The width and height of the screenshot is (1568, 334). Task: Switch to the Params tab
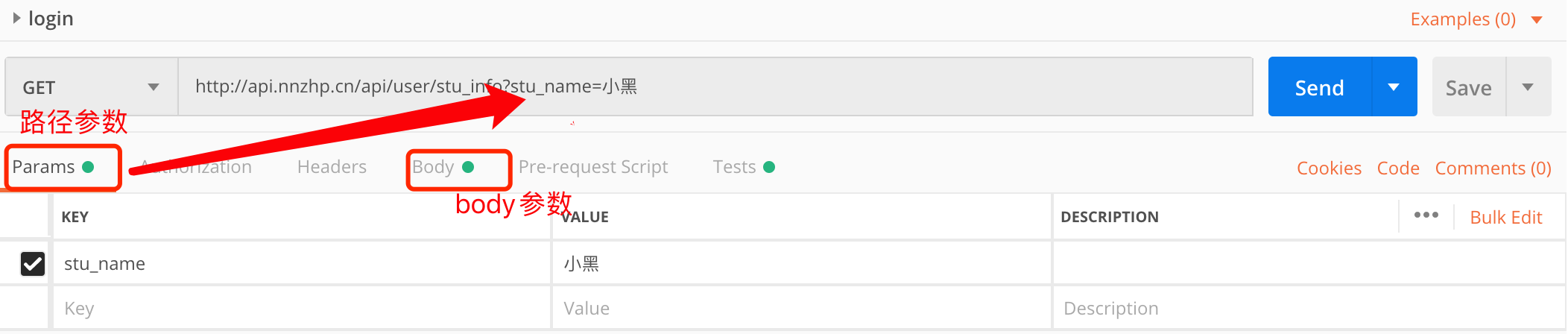[x=44, y=167]
